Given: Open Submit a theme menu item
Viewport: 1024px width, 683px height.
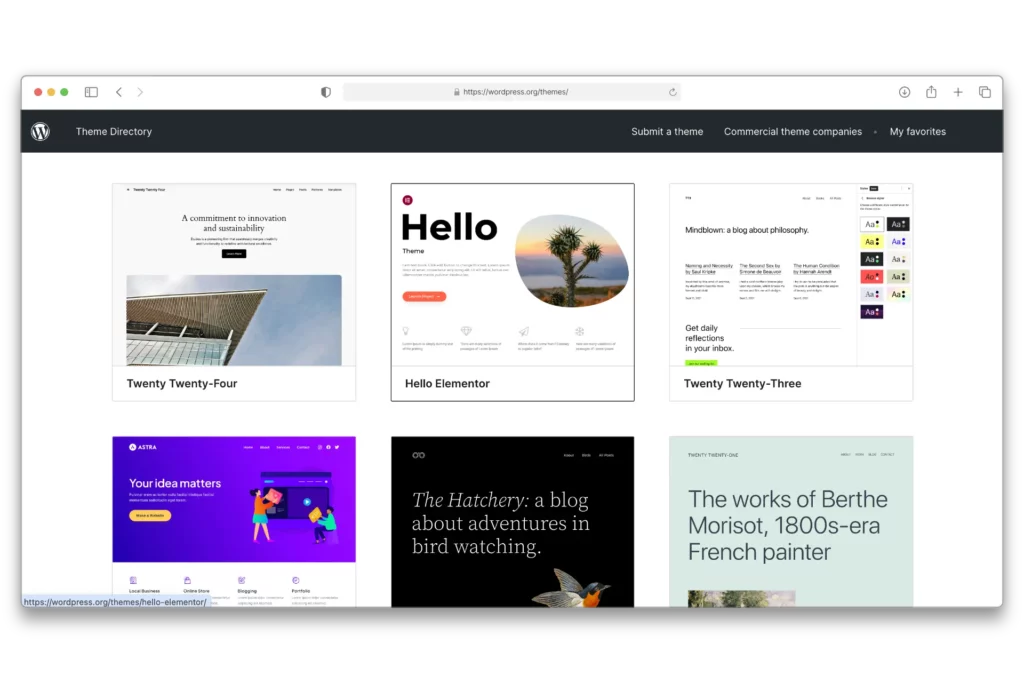Looking at the screenshot, I should pos(667,132).
